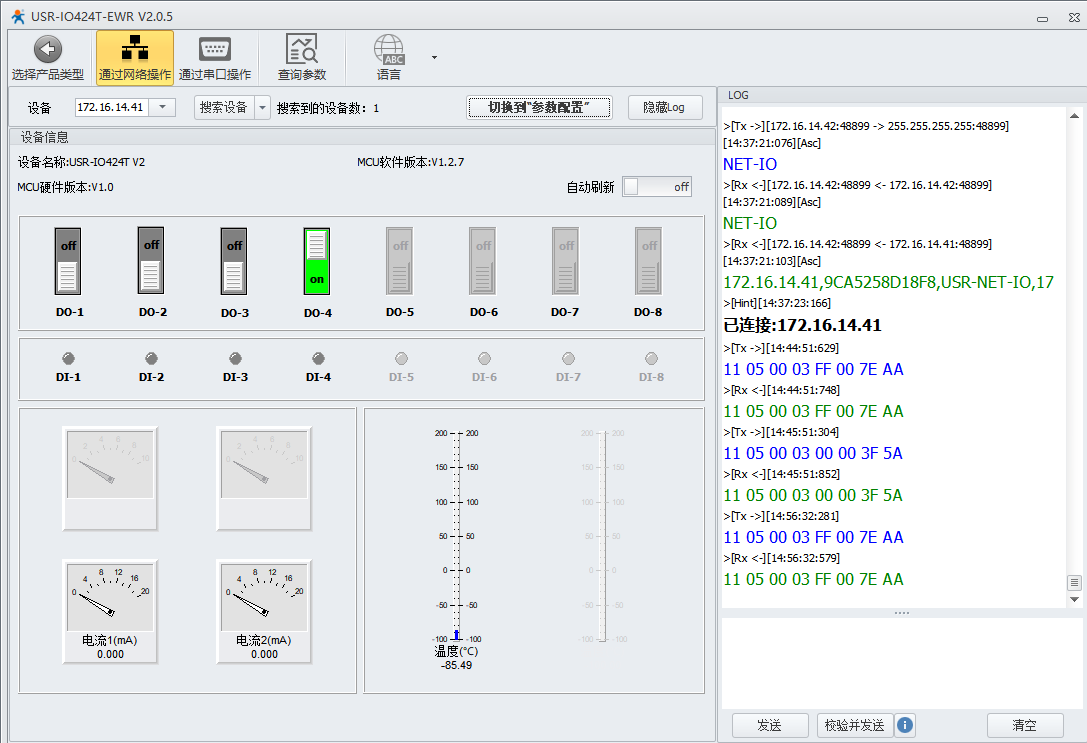Click the DI-5 indicator light
The width and height of the screenshot is (1087, 743).
(x=401, y=358)
